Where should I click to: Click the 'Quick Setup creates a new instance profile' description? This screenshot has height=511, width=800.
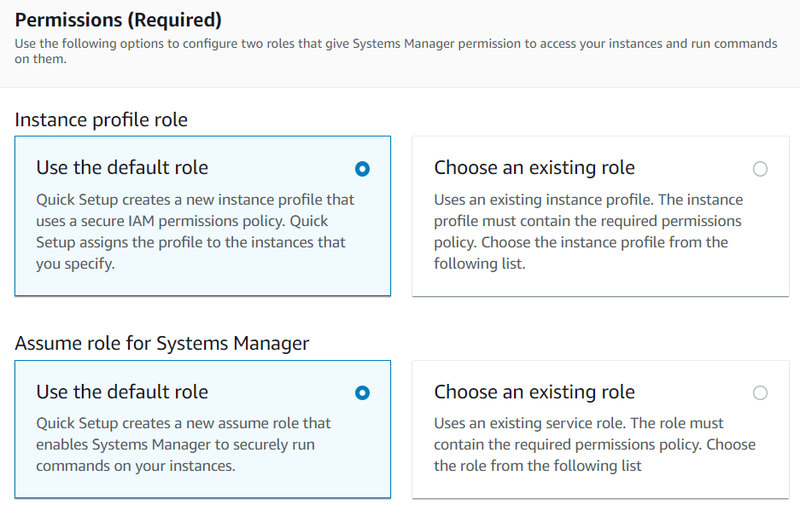pyautogui.click(x=195, y=232)
